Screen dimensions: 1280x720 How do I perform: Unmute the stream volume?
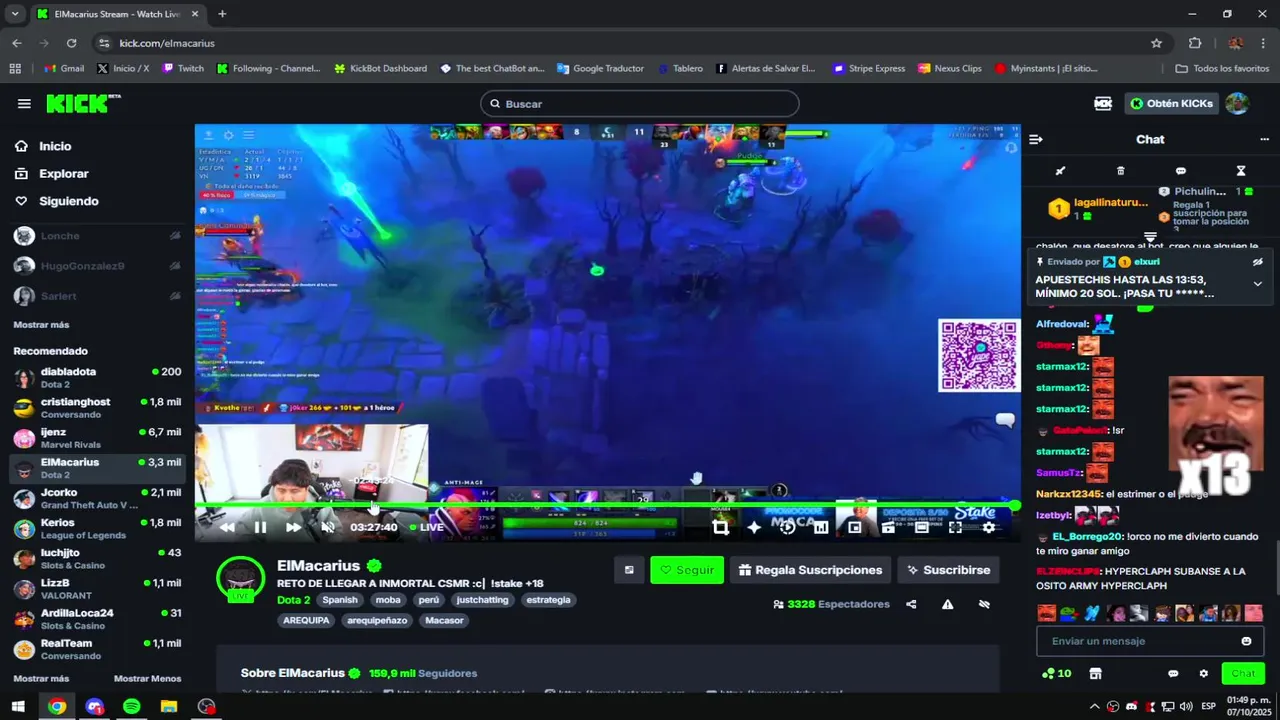[x=327, y=527]
